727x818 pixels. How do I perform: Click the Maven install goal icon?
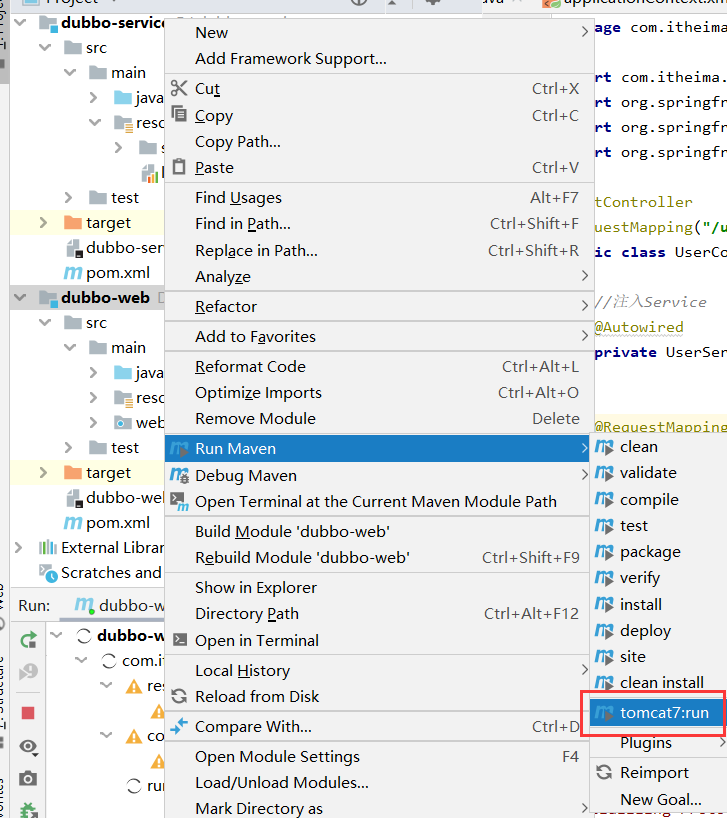point(604,605)
